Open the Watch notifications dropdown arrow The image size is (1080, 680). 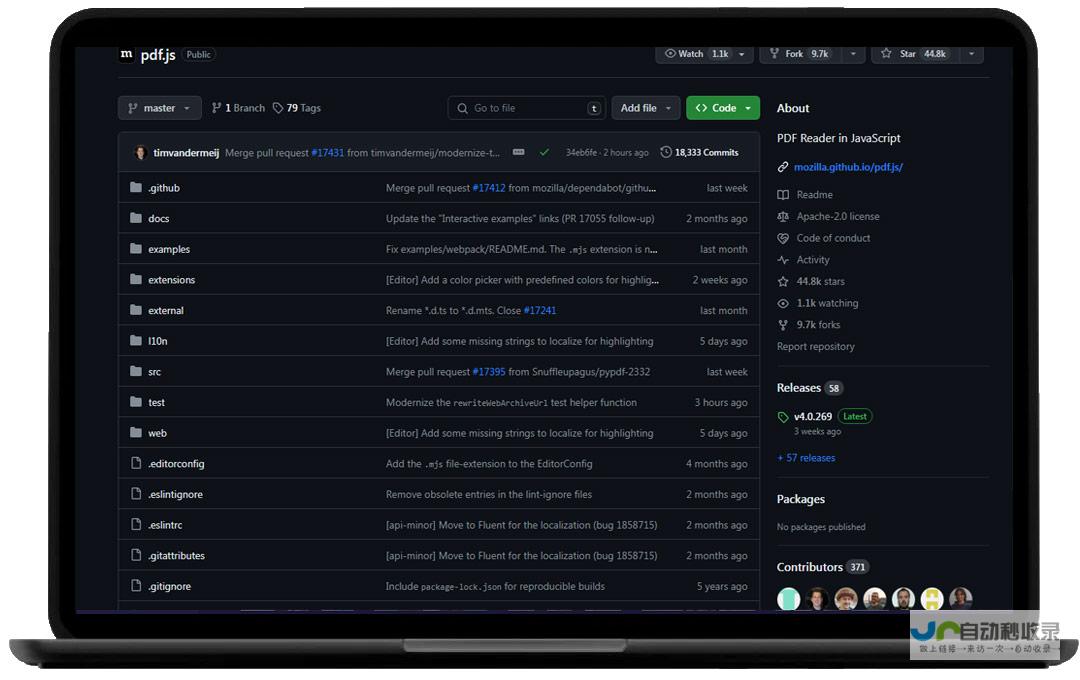[742, 54]
